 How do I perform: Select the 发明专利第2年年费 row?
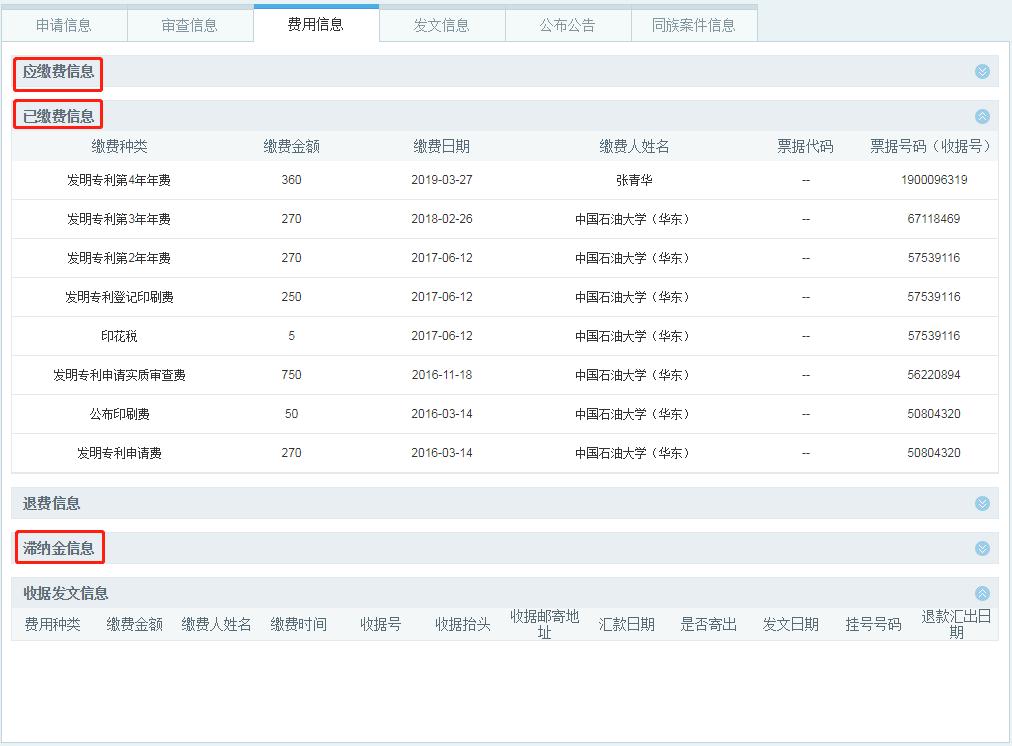[505, 258]
